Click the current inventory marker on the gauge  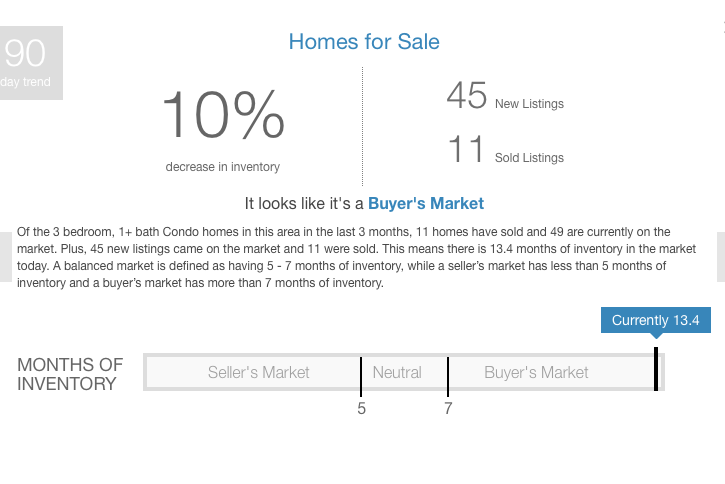point(656,369)
